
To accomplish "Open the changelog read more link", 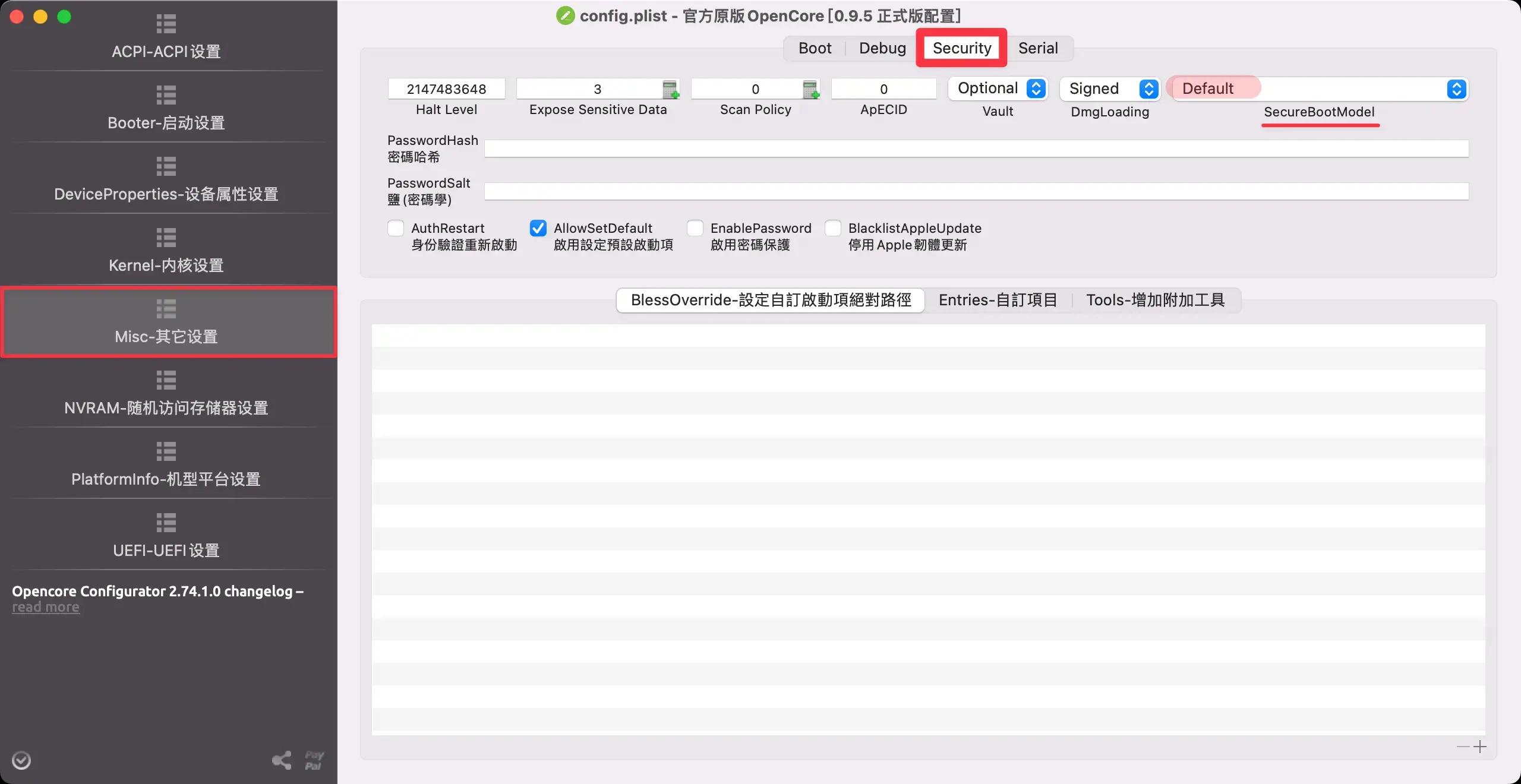I will (x=46, y=607).
